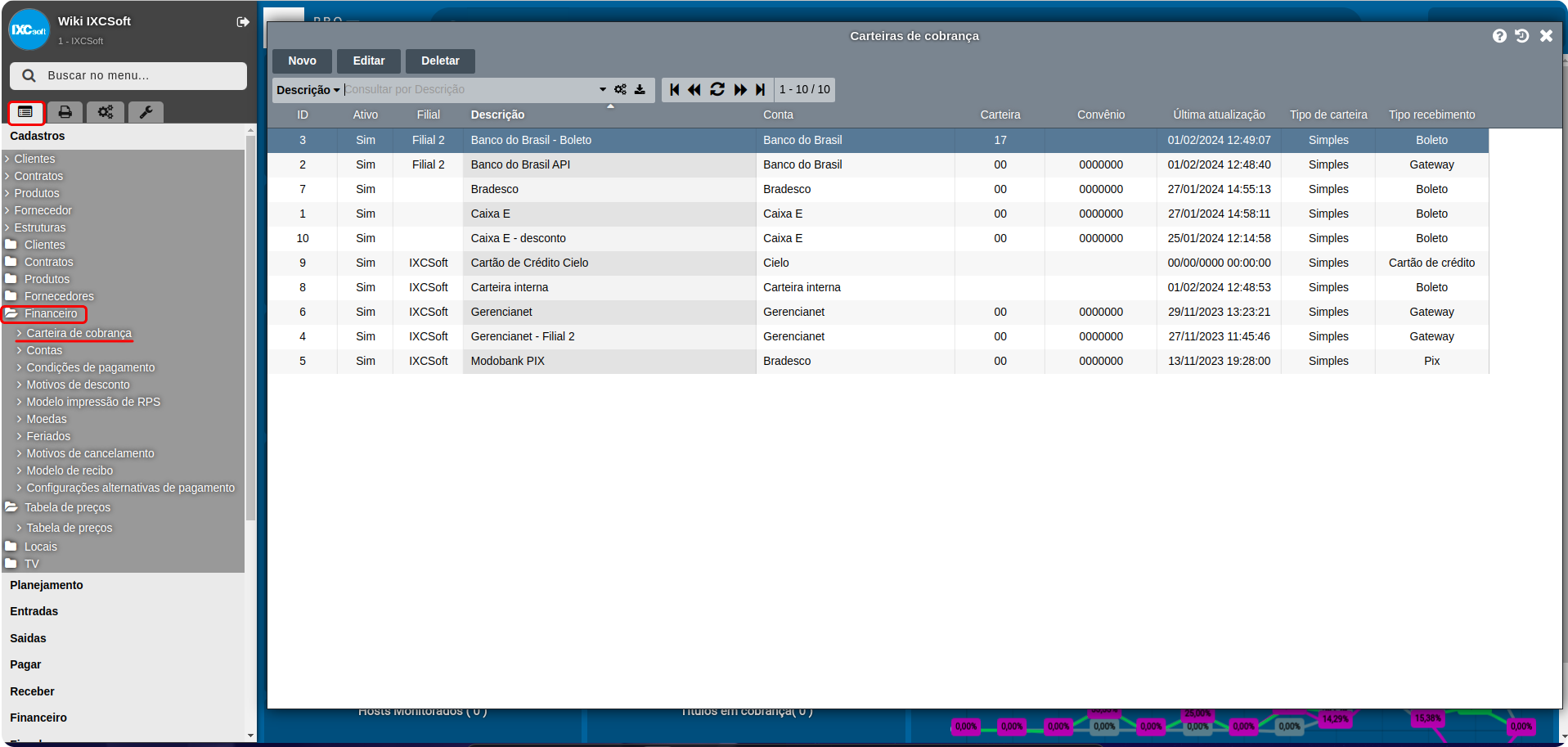This screenshot has height=747, width=1568.
Task: Close the Carteiras de cobrança window
Action: click(x=1546, y=36)
